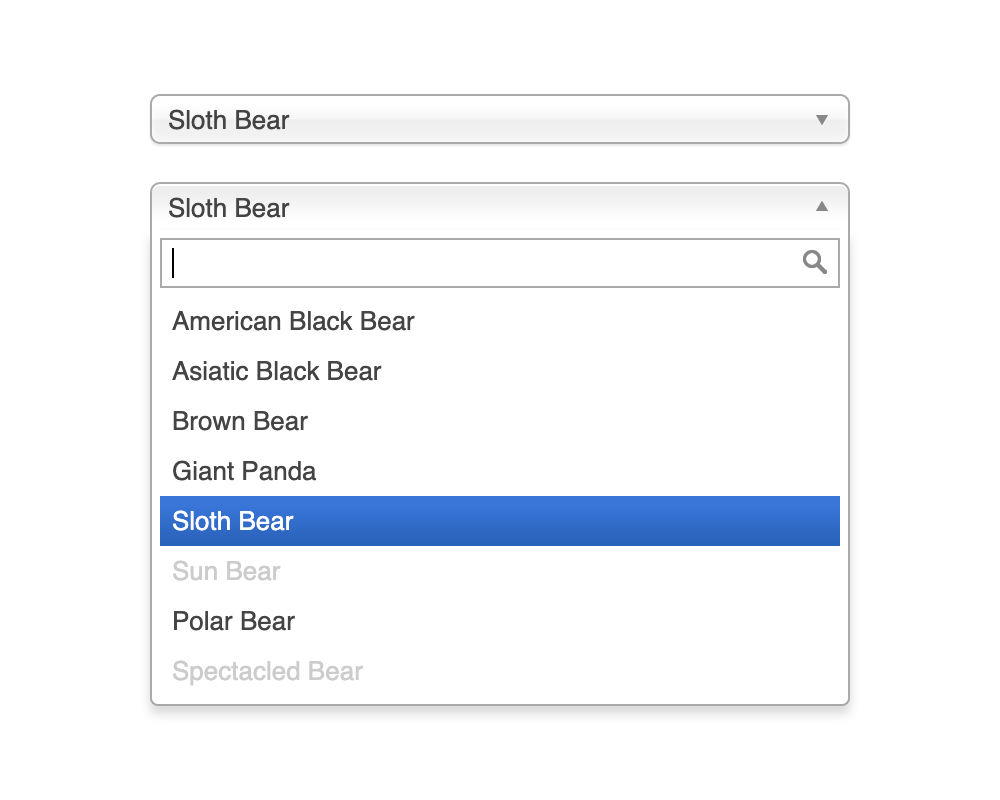Select American Black Bear from the list

tap(293, 321)
